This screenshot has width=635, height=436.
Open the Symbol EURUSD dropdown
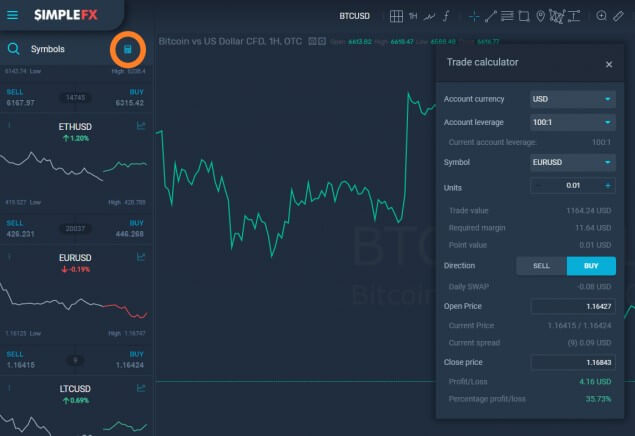tap(573, 162)
